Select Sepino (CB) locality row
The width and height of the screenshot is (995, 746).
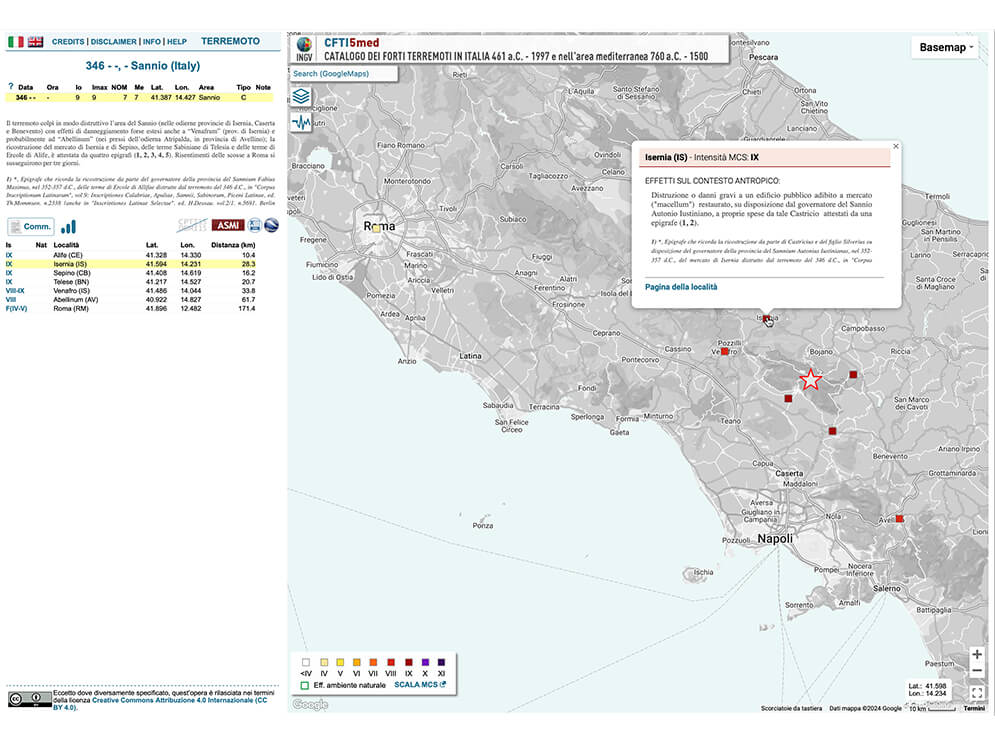131,273
